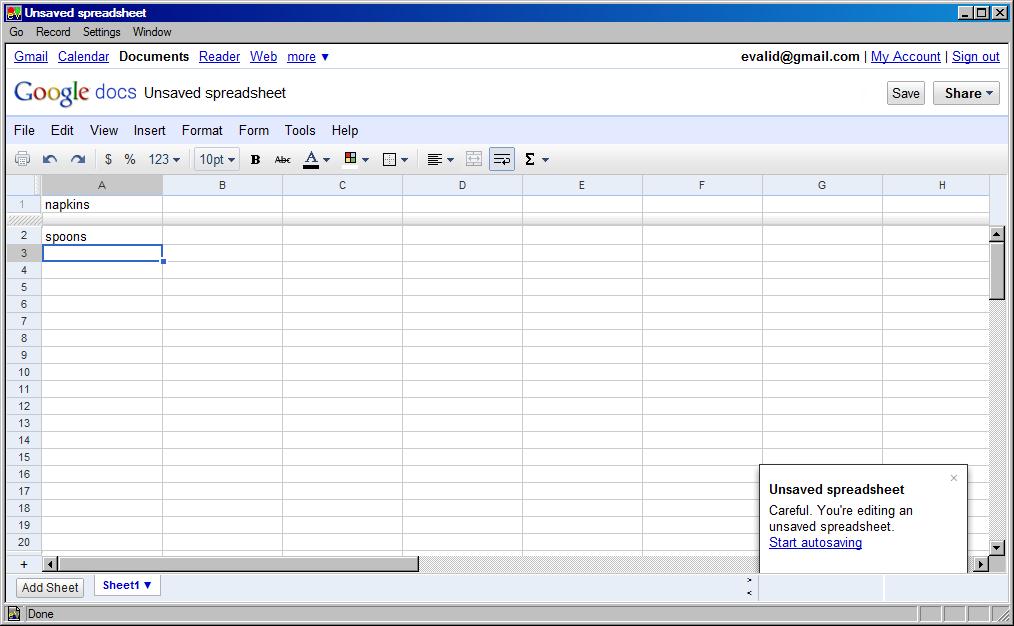1014x626 pixels.
Task: Click the vertical scrollbar up arrow
Action: (x=997, y=234)
